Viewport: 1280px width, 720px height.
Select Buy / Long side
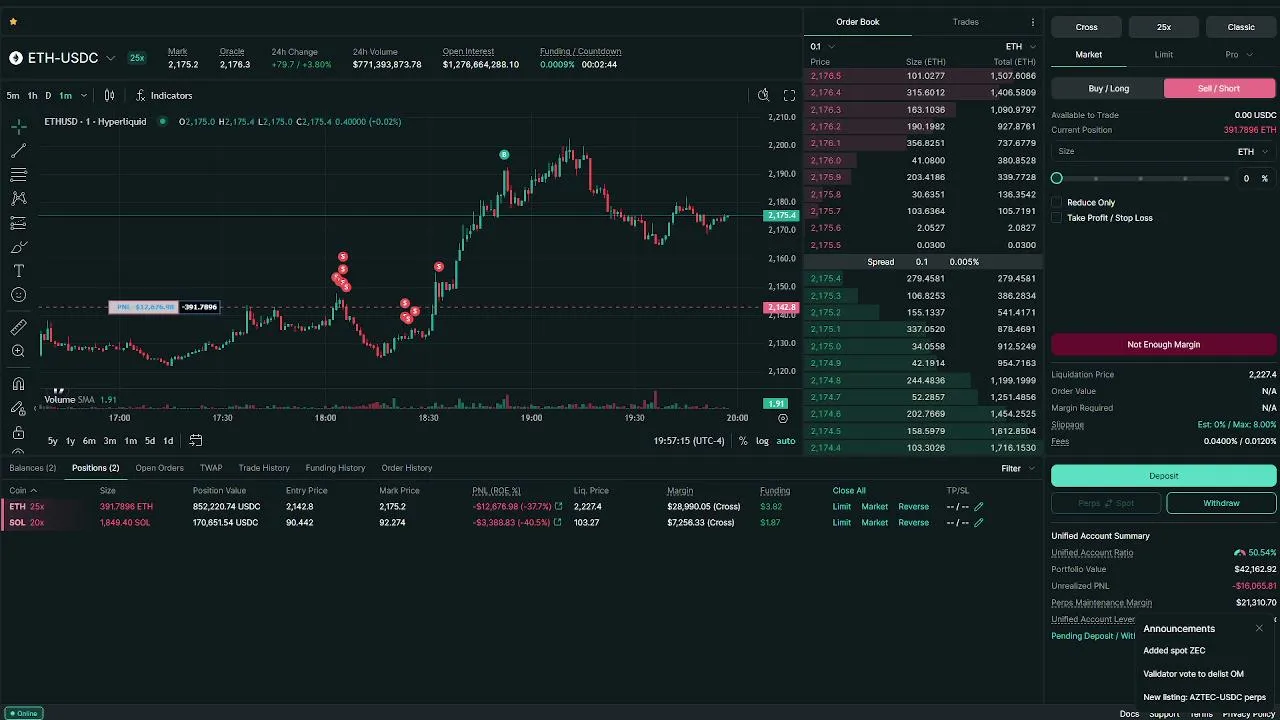tap(1108, 88)
